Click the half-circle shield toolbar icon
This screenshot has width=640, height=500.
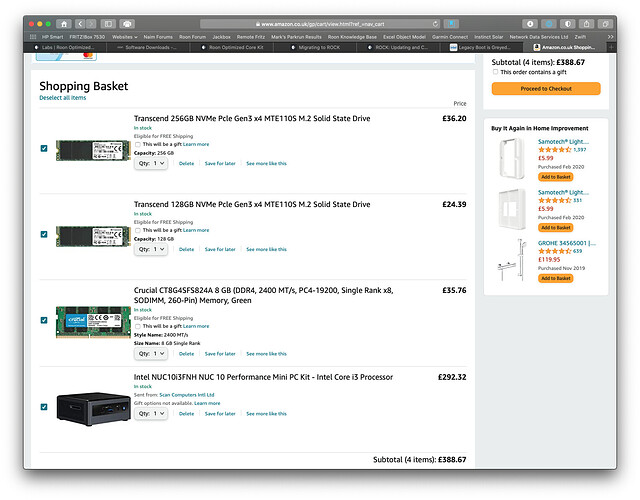567,24
